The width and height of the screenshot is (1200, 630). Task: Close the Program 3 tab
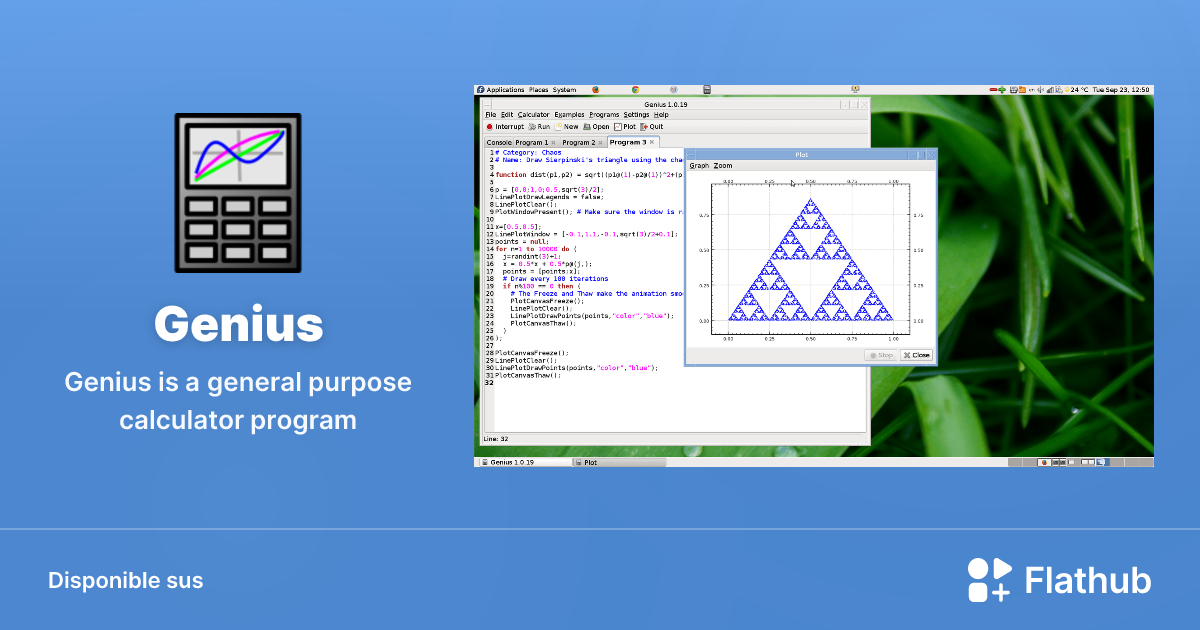pos(652,141)
